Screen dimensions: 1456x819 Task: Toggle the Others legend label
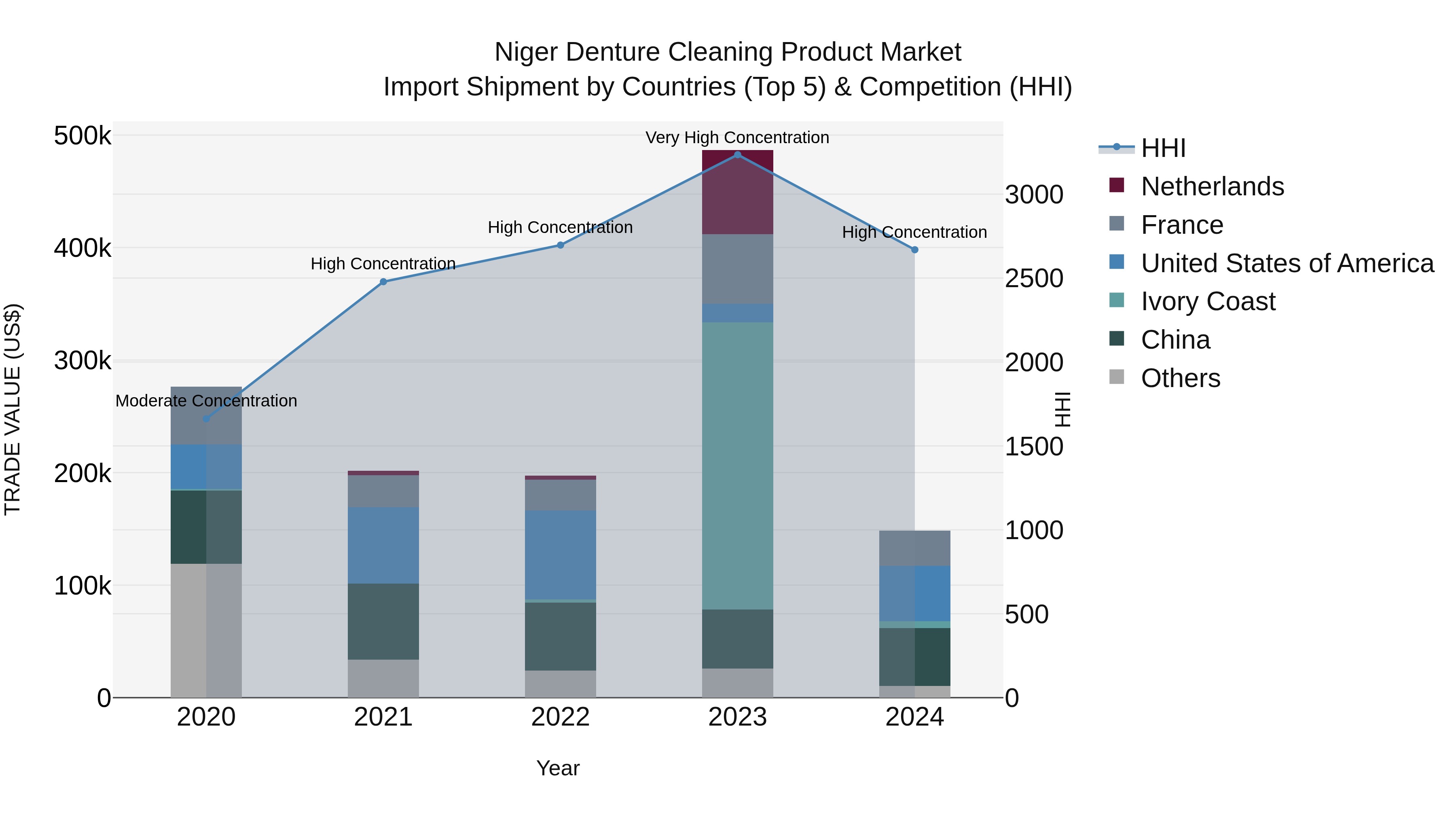[1180, 378]
